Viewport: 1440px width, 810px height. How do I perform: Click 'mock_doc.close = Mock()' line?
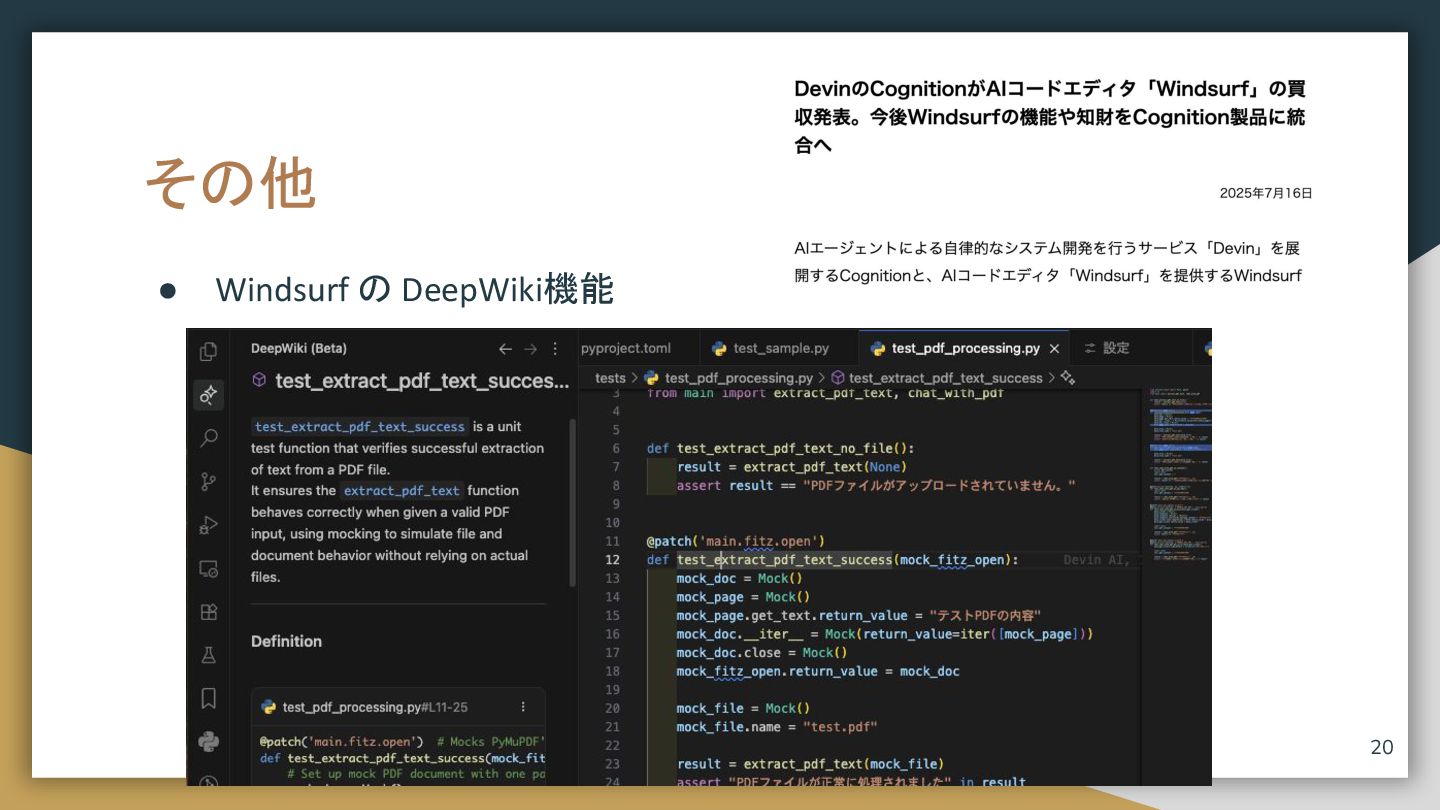pyautogui.click(x=762, y=652)
